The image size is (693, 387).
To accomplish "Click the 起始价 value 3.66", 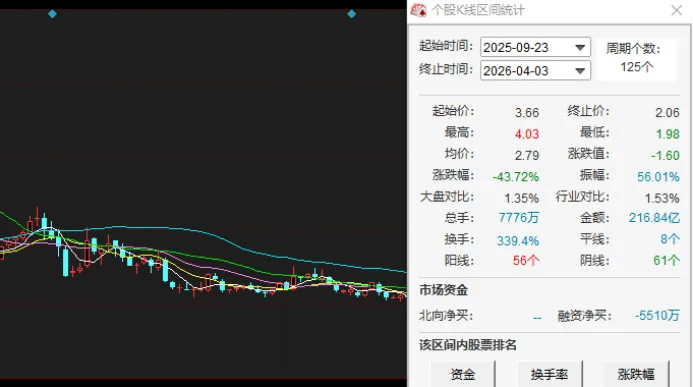I will pos(527,113).
